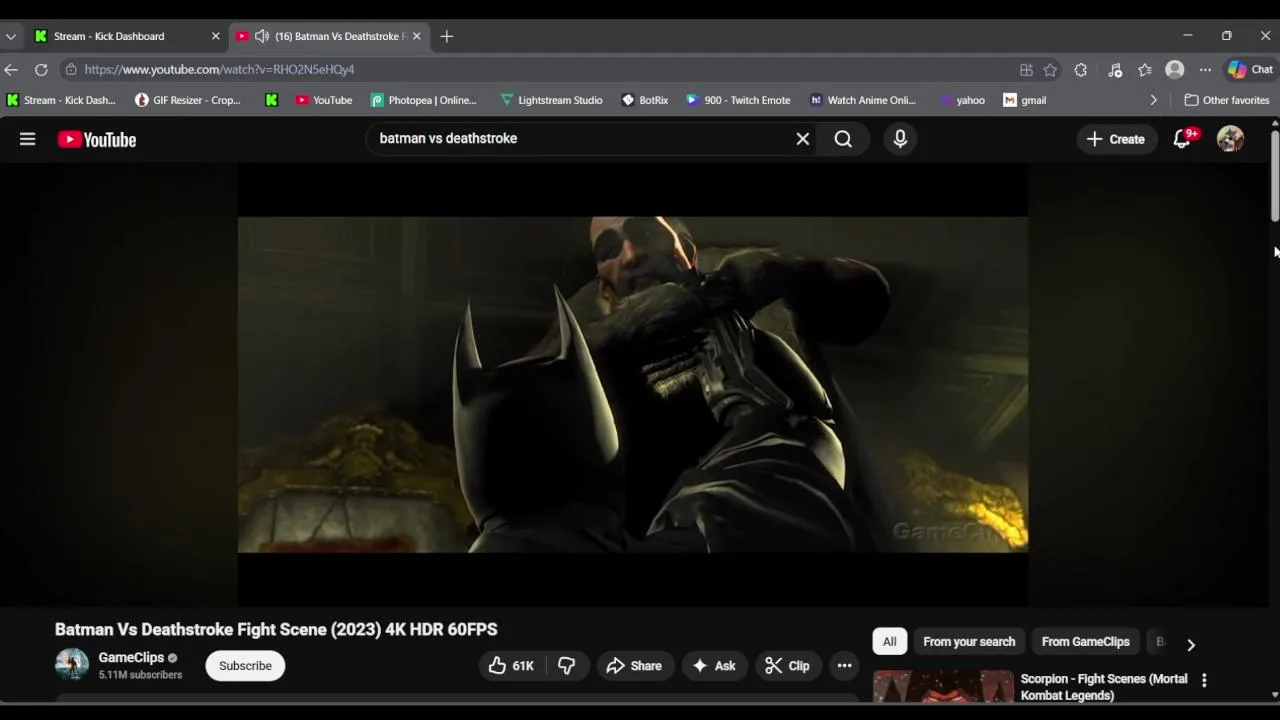Clear the search query with X
The width and height of the screenshot is (1280, 720).
(x=802, y=139)
